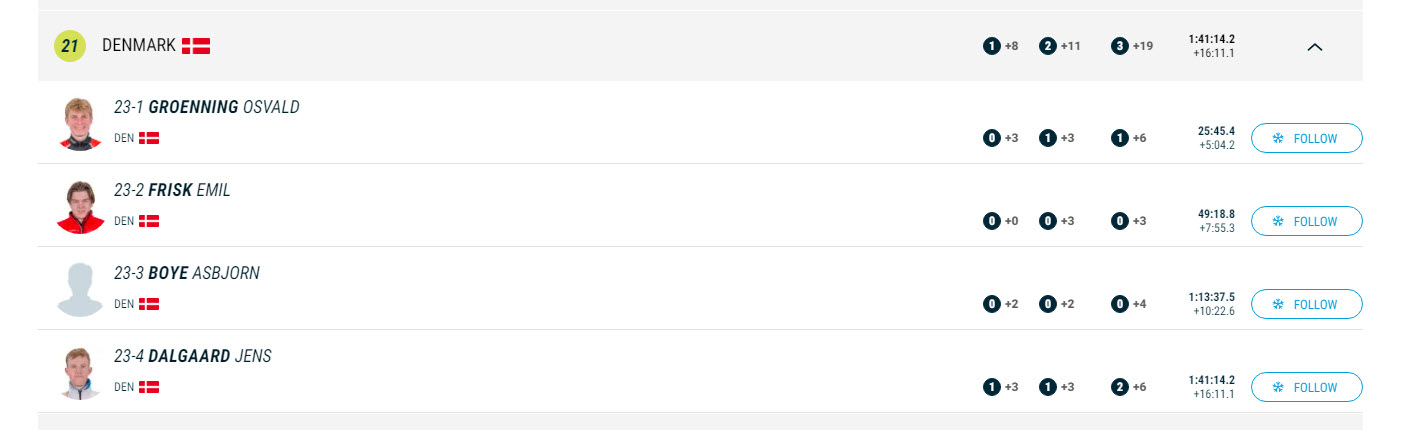Click Denmark's third shooting badge showing 3
The height and width of the screenshot is (430, 1404).
click(1120, 46)
